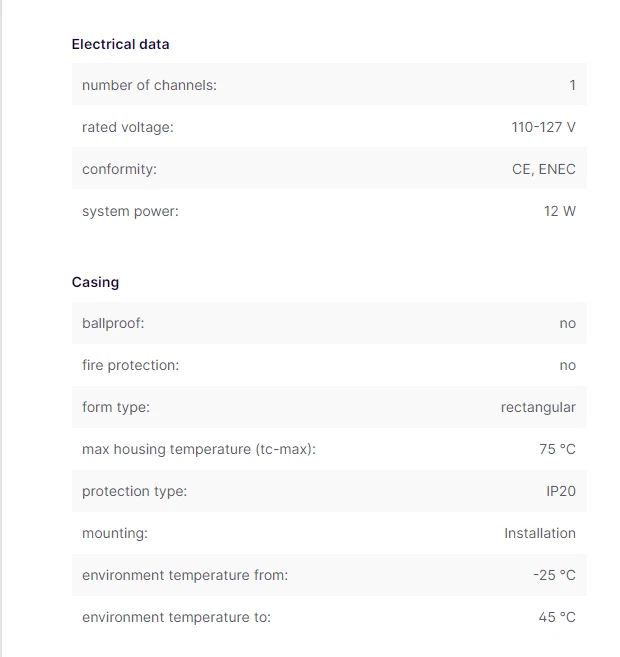This screenshot has width=620, height=657.
Task: Select the -25 °C temperature value
Action: (554, 575)
